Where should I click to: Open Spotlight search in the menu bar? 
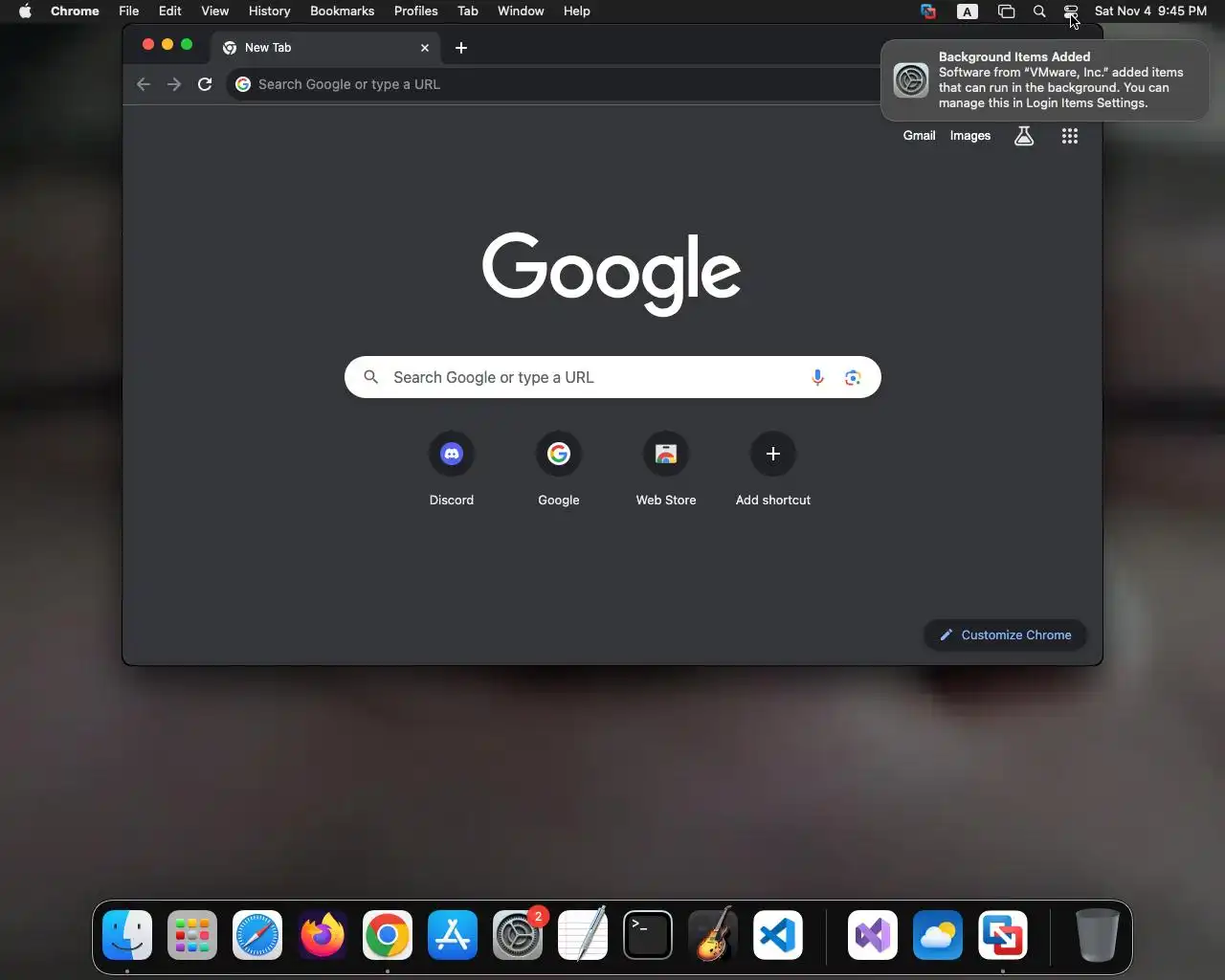click(1039, 11)
